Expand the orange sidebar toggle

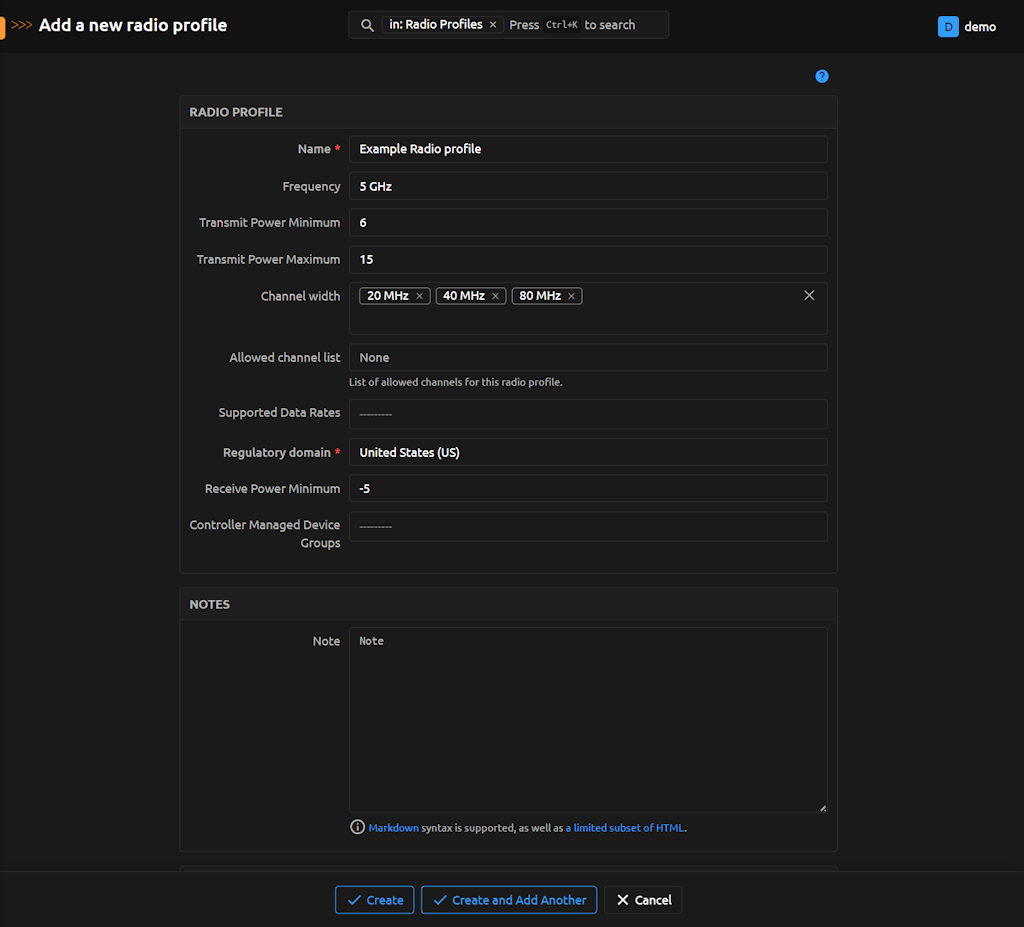(3, 26)
